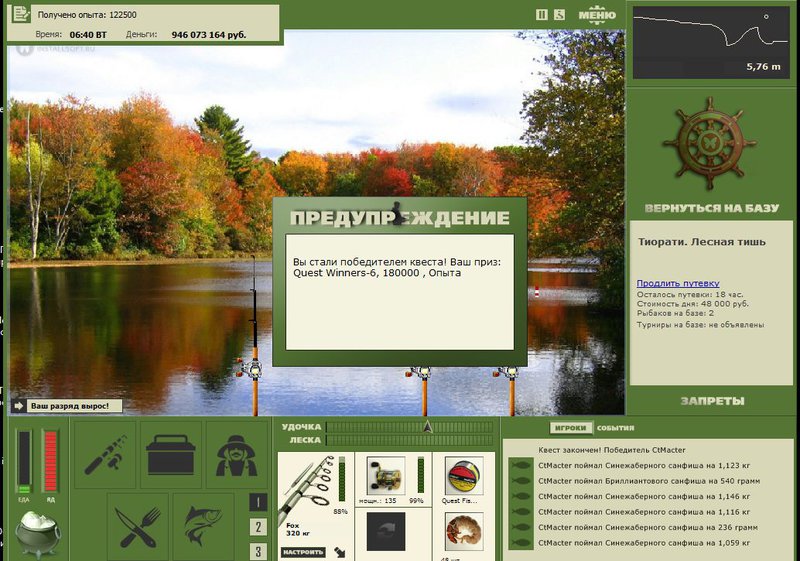Click Турниры на базе: не объявлены text
Image resolution: width=800 pixels, height=561 pixels.
coord(701,324)
